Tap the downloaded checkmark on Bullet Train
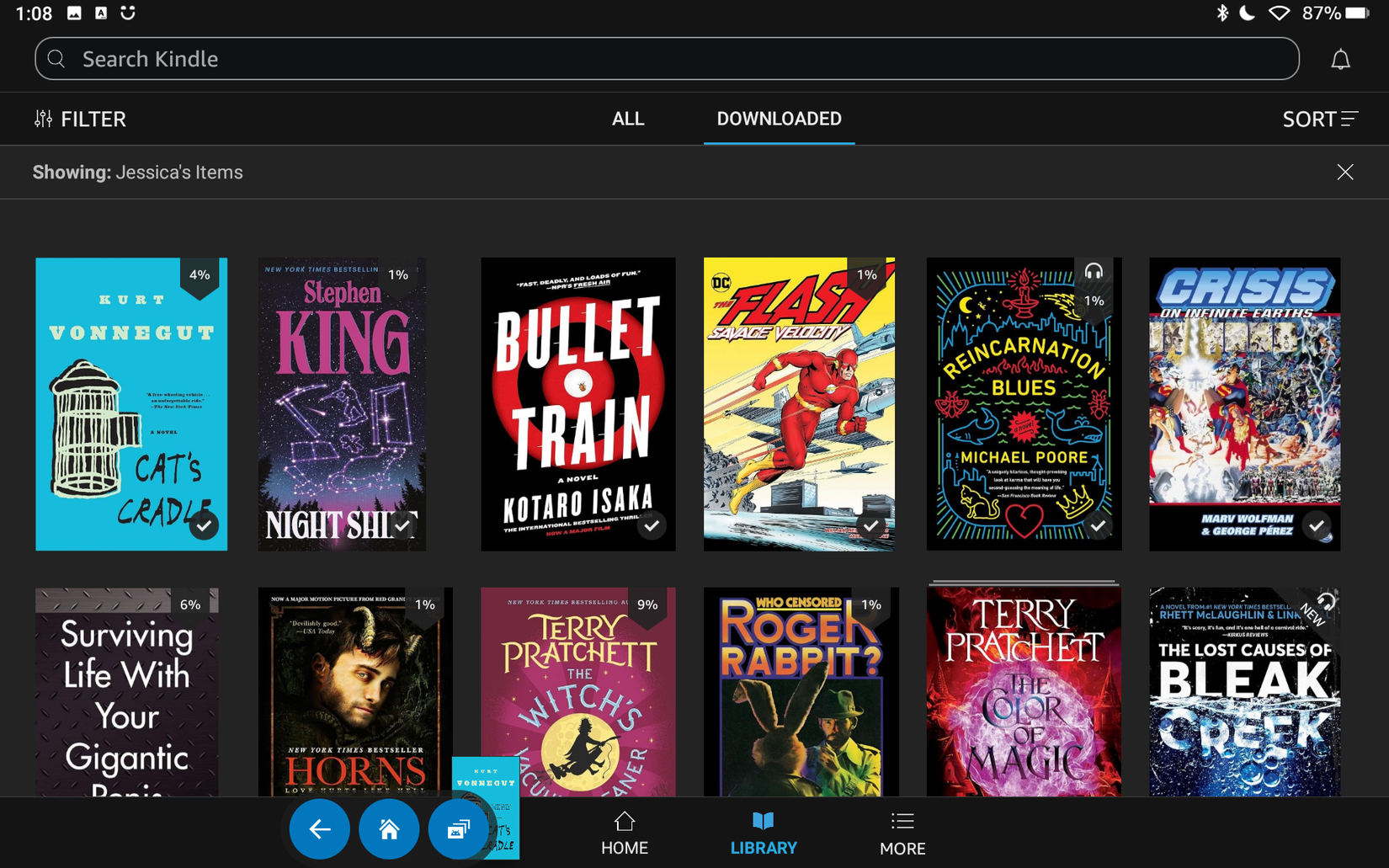 pyautogui.click(x=652, y=526)
